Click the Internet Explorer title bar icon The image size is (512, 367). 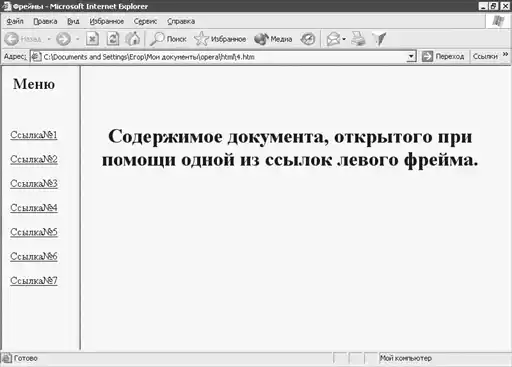coord(6,6)
